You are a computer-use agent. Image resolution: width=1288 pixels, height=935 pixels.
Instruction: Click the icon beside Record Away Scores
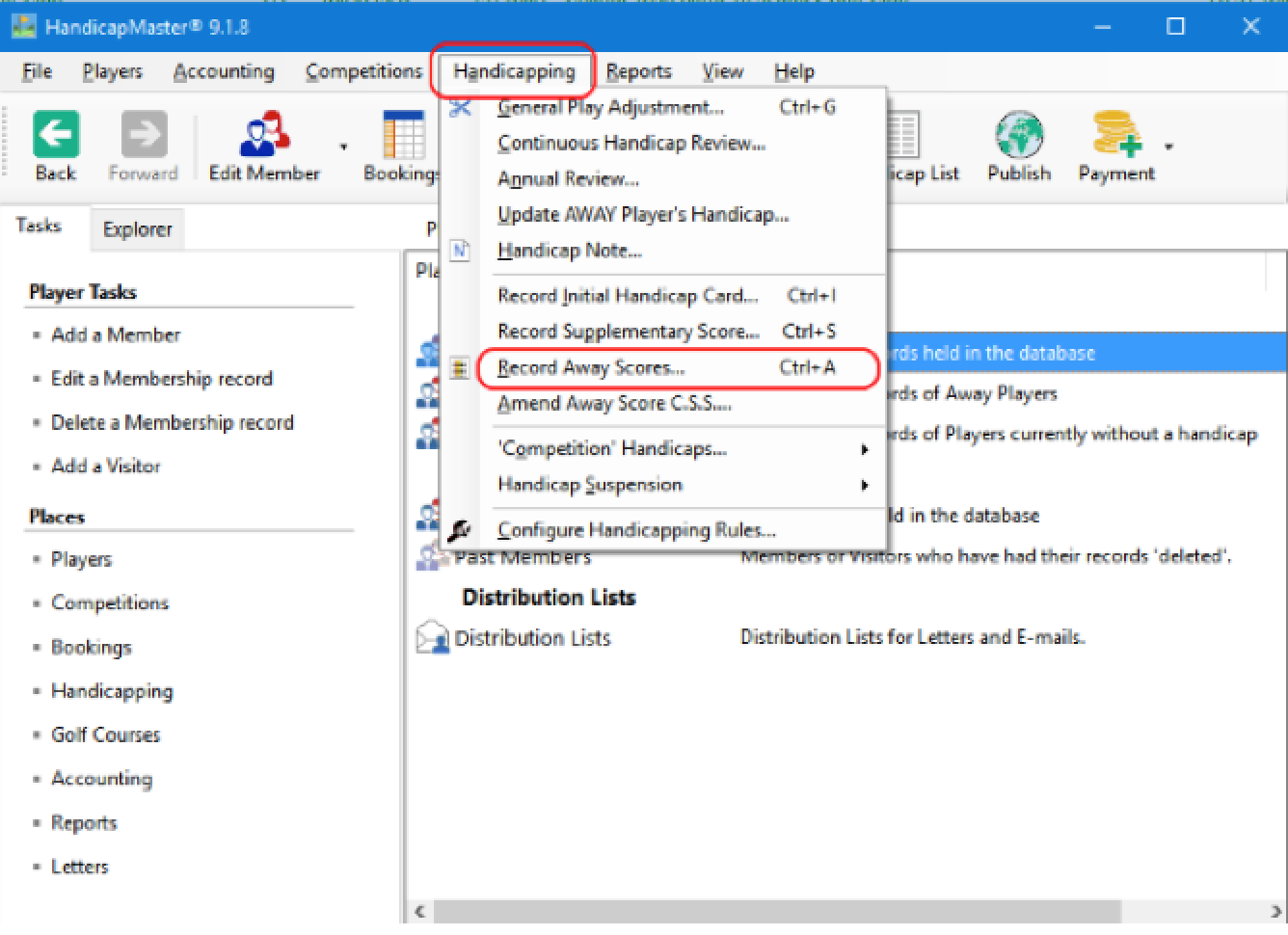click(x=461, y=368)
